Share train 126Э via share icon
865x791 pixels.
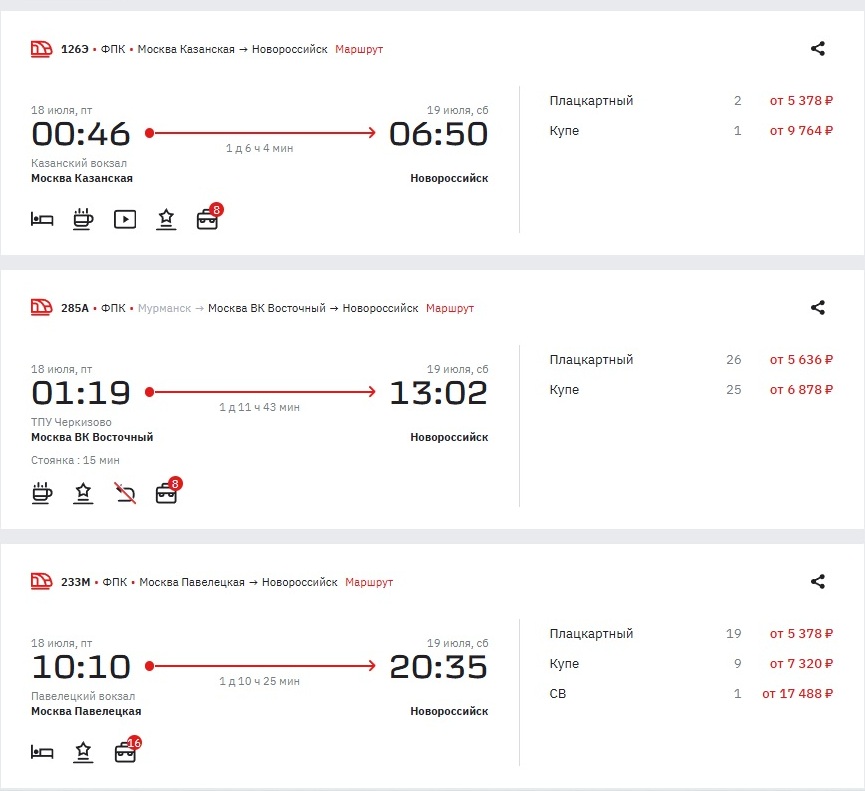tap(817, 48)
